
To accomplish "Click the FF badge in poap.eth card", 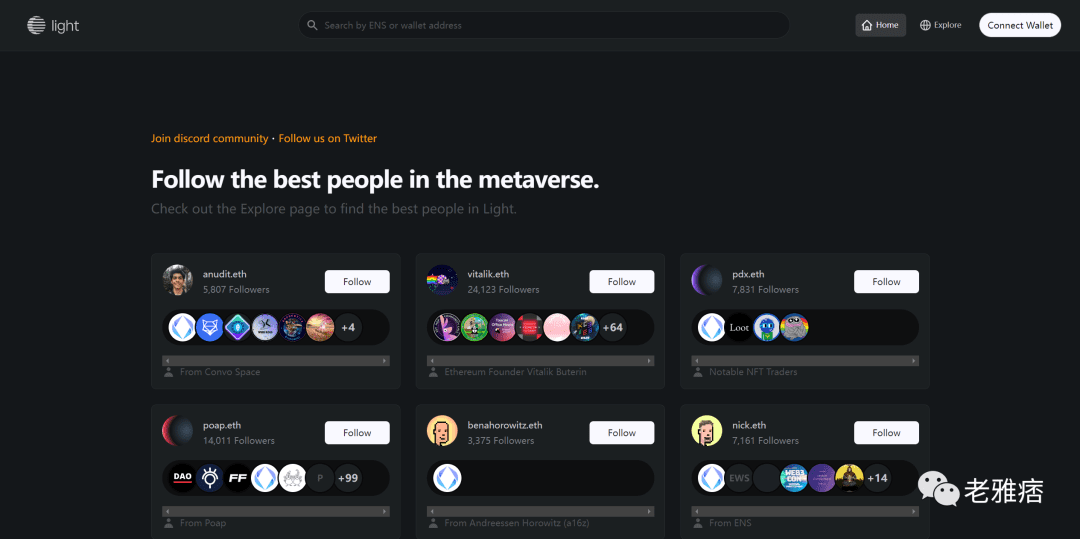I will 238,478.
